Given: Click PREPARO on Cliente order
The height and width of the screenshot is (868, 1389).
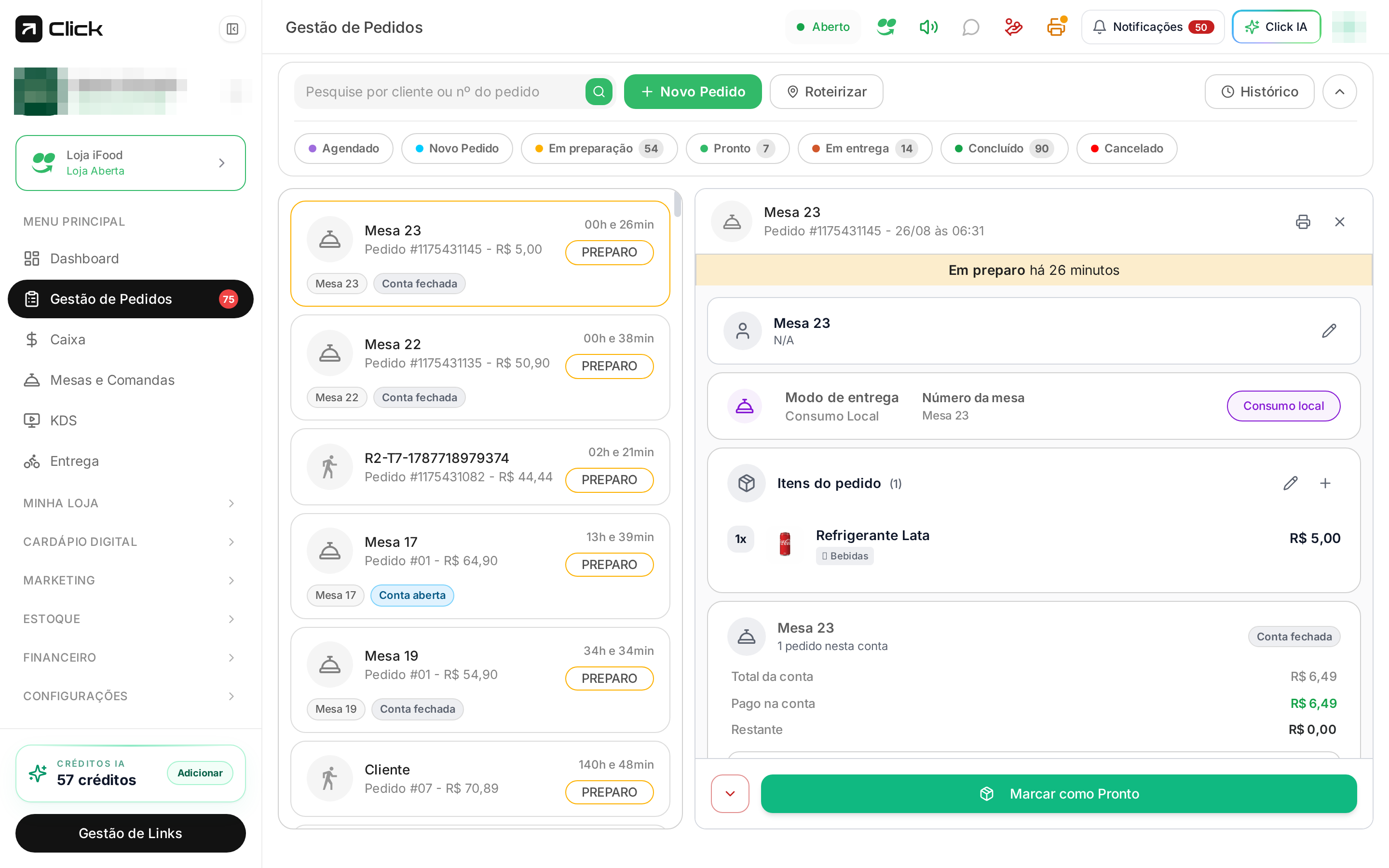Looking at the screenshot, I should 609,792.
